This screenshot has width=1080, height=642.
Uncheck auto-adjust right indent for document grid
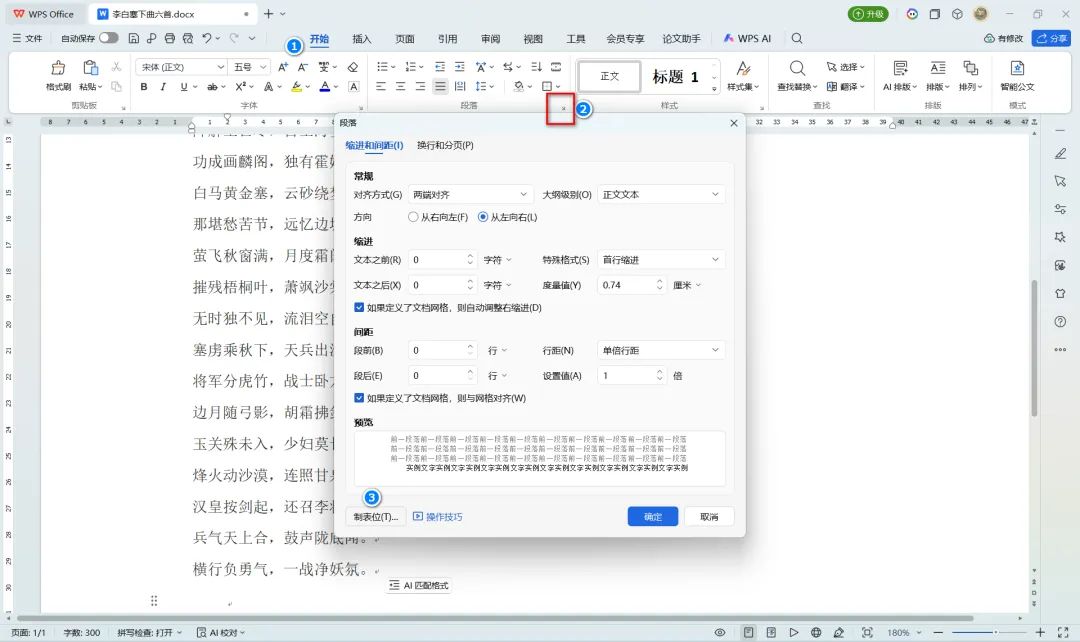click(359, 307)
